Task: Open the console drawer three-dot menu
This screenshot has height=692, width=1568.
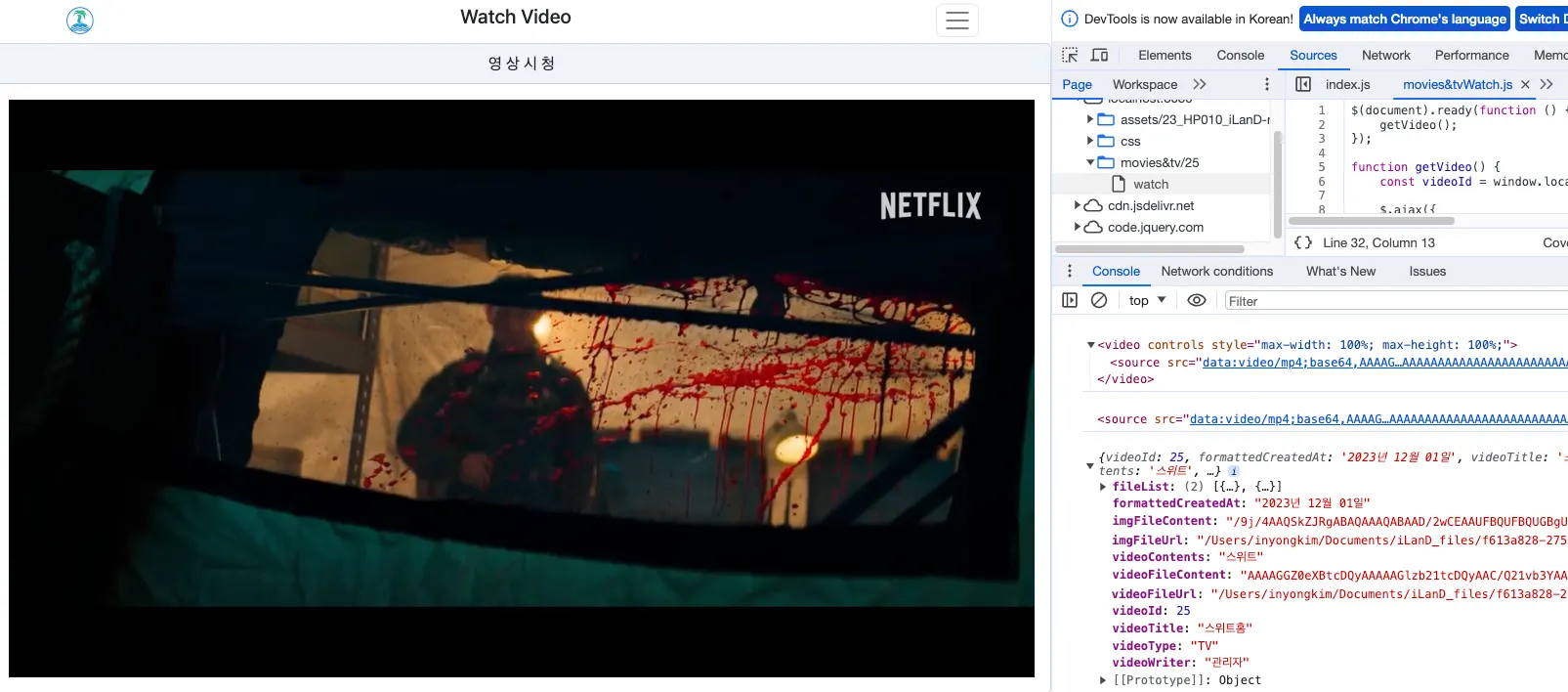Action: [1069, 271]
